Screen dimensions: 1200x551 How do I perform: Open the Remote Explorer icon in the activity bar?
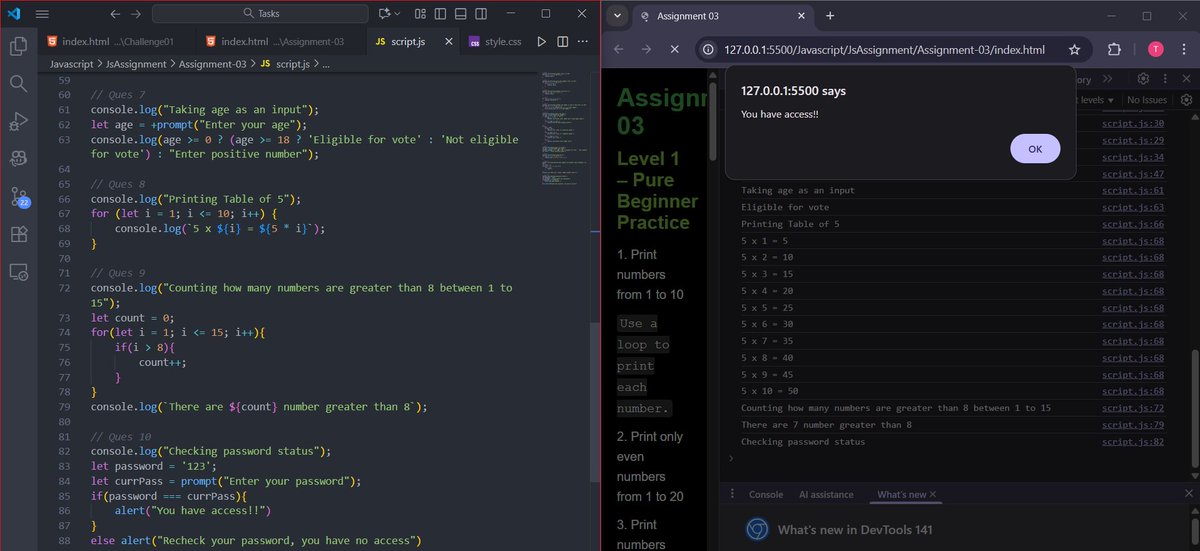point(18,271)
